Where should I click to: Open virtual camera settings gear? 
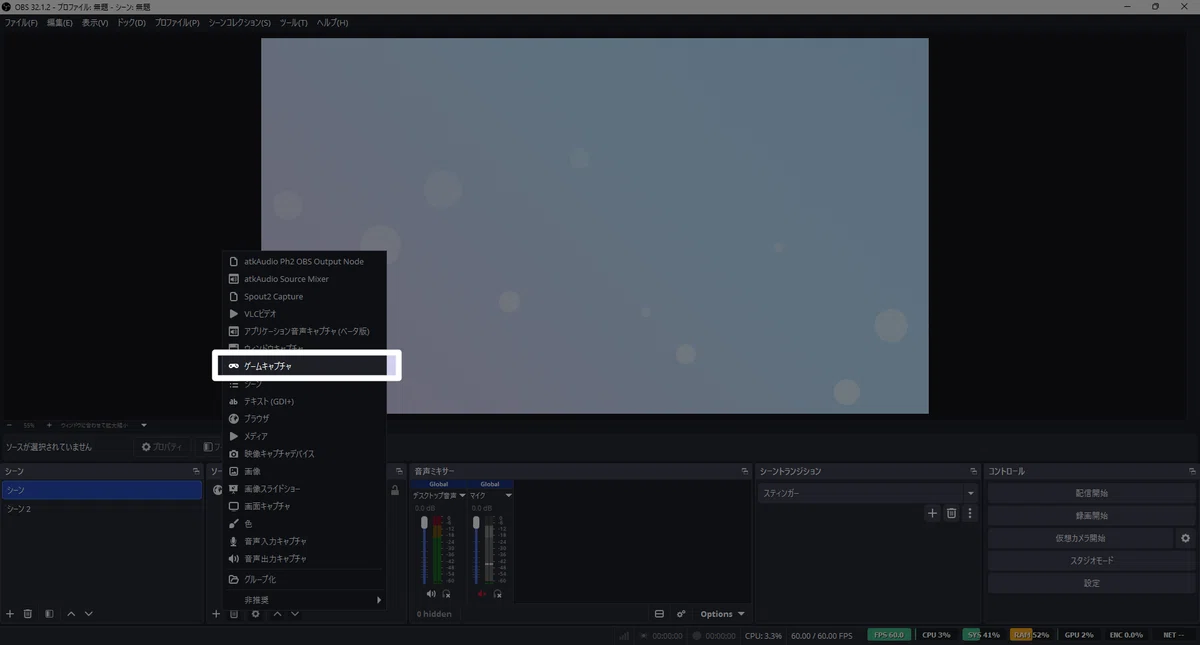pyautogui.click(x=1186, y=538)
